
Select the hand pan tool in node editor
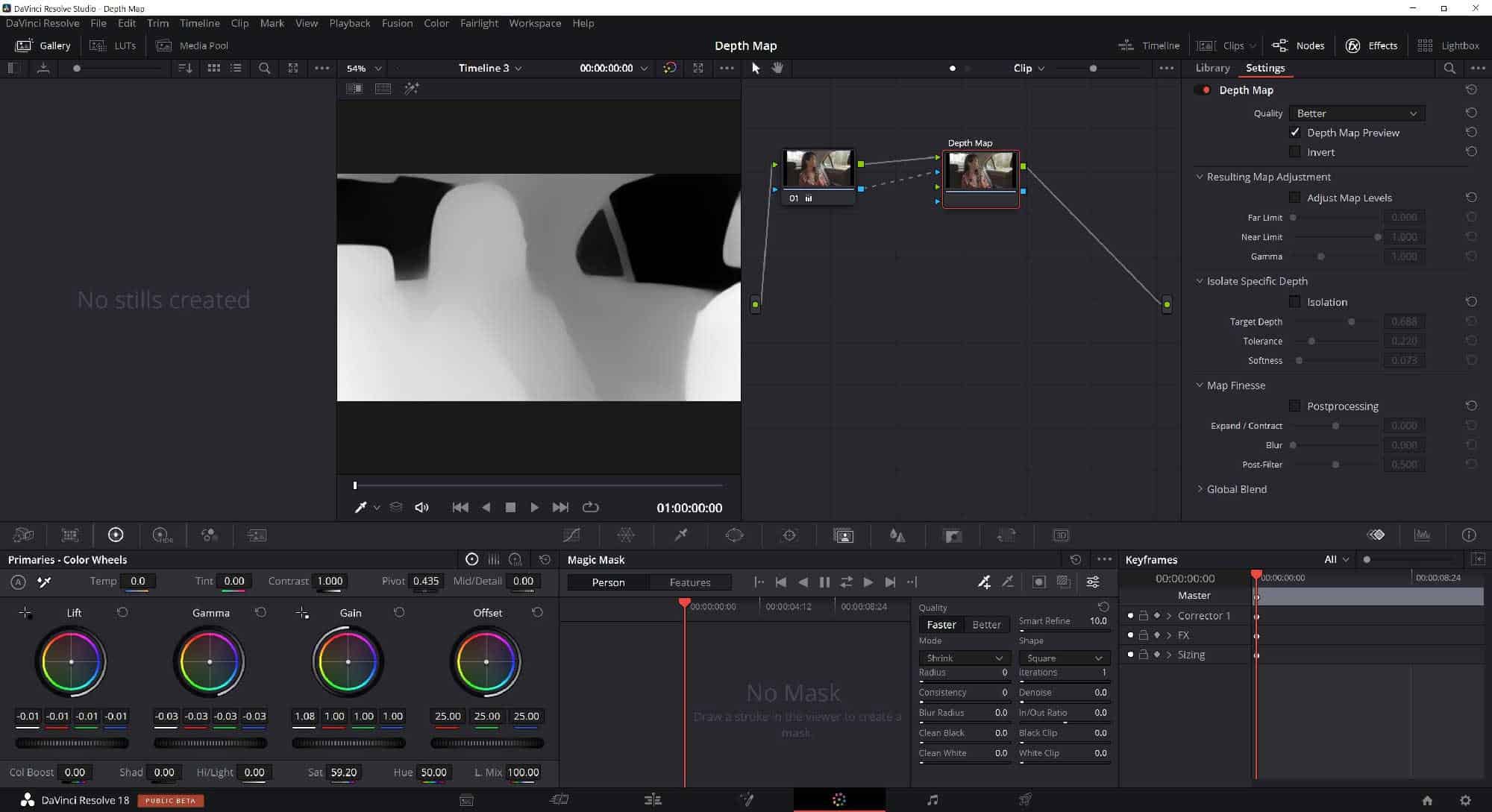(777, 68)
